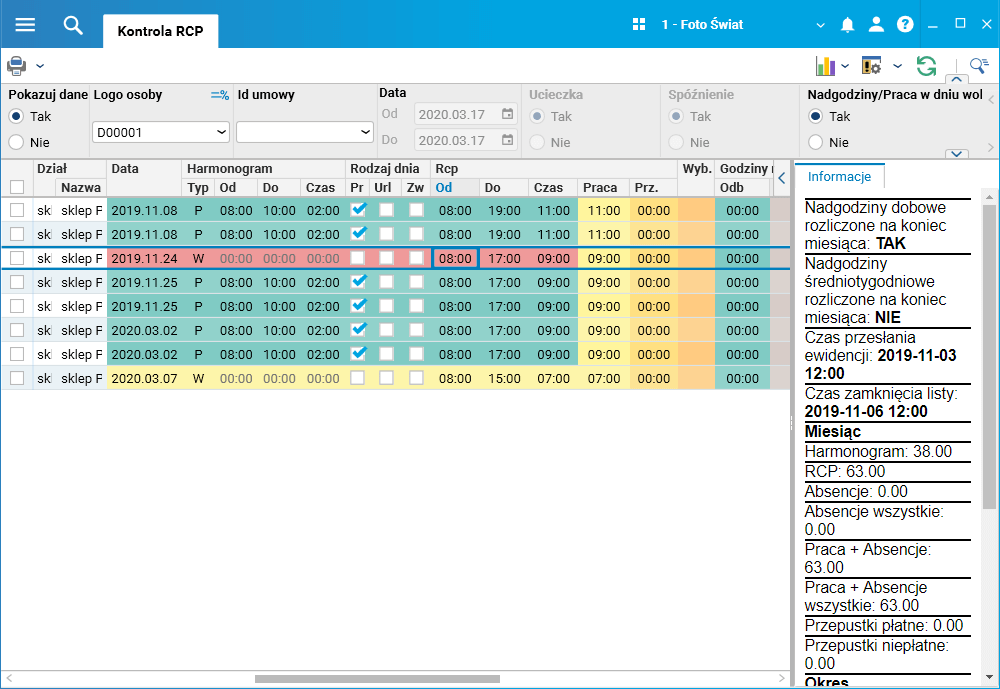Tick the row checkbox for 2019.11.24
The width and height of the screenshot is (1000, 689).
click(17, 258)
